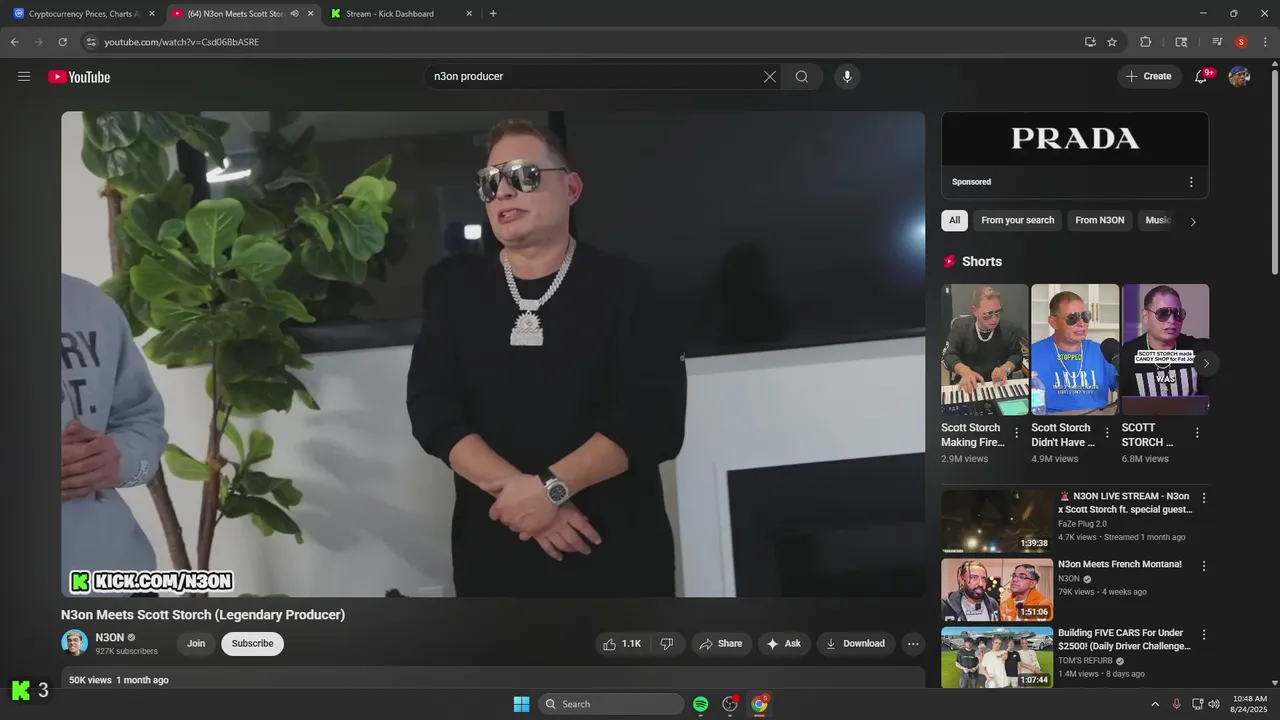Image resolution: width=1280 pixels, height=720 pixels.
Task: Share the video
Action: 720,644
